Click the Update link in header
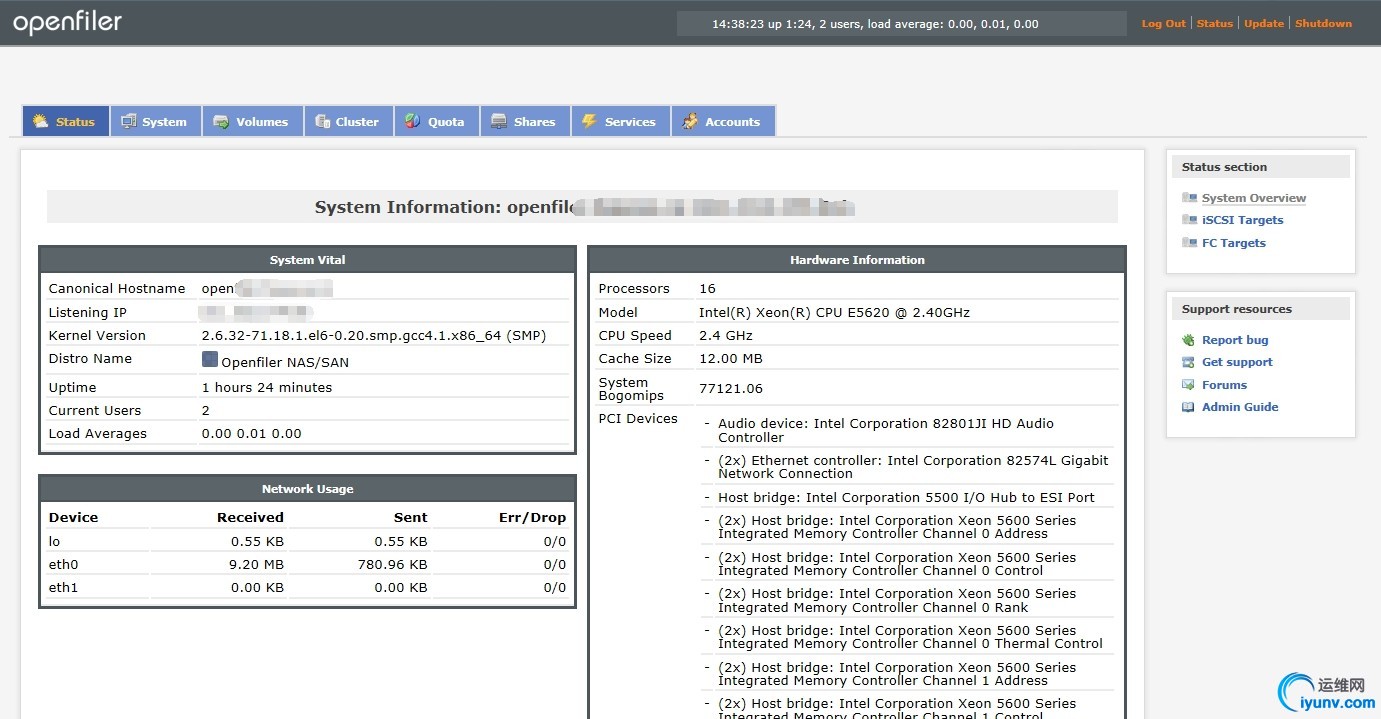This screenshot has height=719, width=1381. click(x=1264, y=23)
